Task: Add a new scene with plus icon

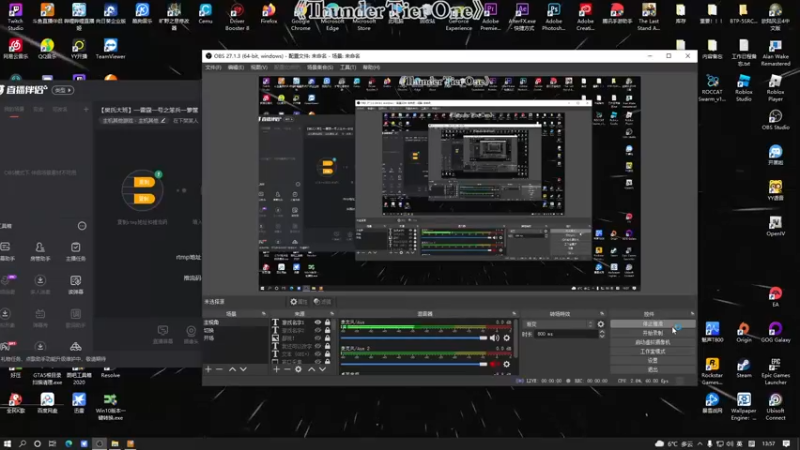Action: click(x=208, y=369)
